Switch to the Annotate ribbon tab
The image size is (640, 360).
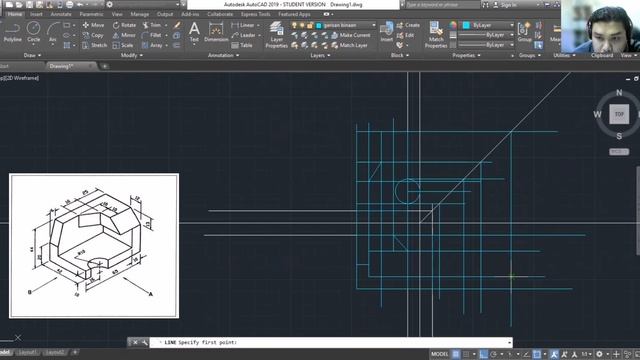[x=61, y=14]
